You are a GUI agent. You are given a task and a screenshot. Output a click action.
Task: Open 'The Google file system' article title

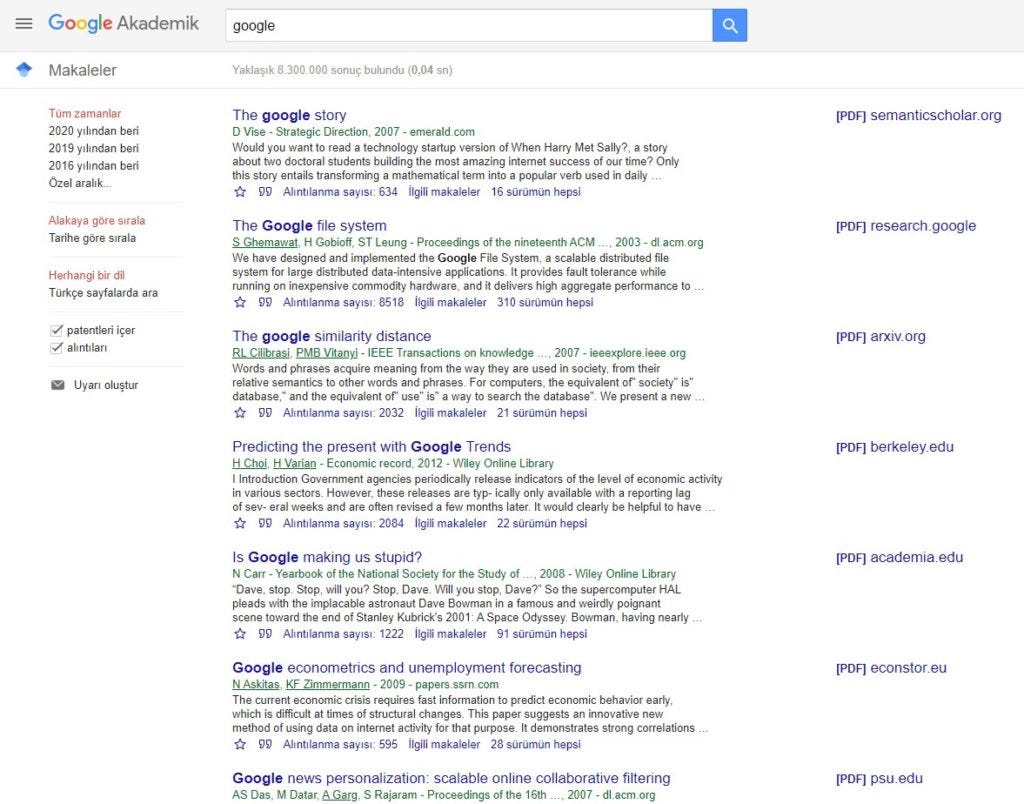310,225
